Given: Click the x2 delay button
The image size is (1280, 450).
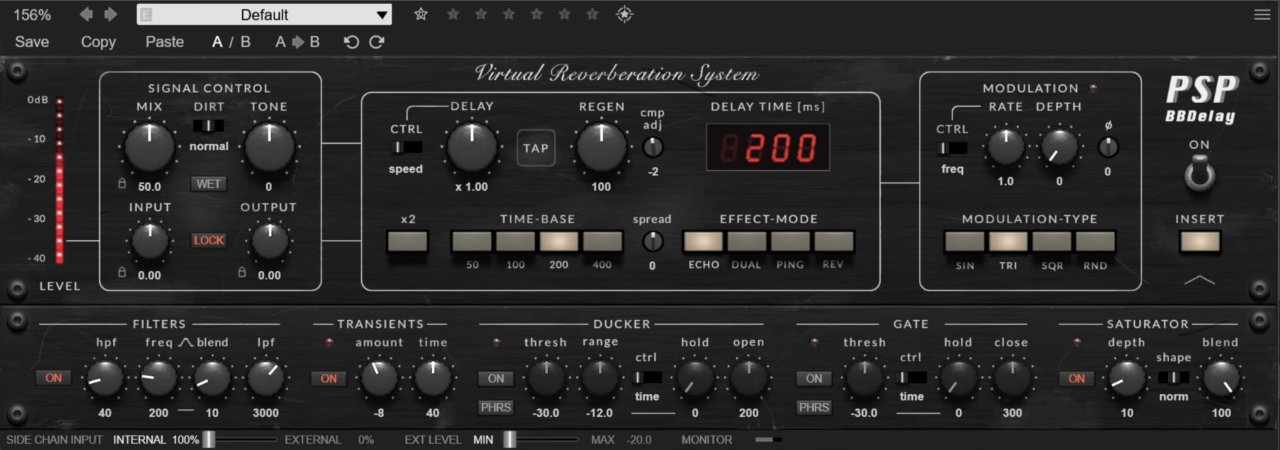Looking at the screenshot, I should (x=407, y=241).
